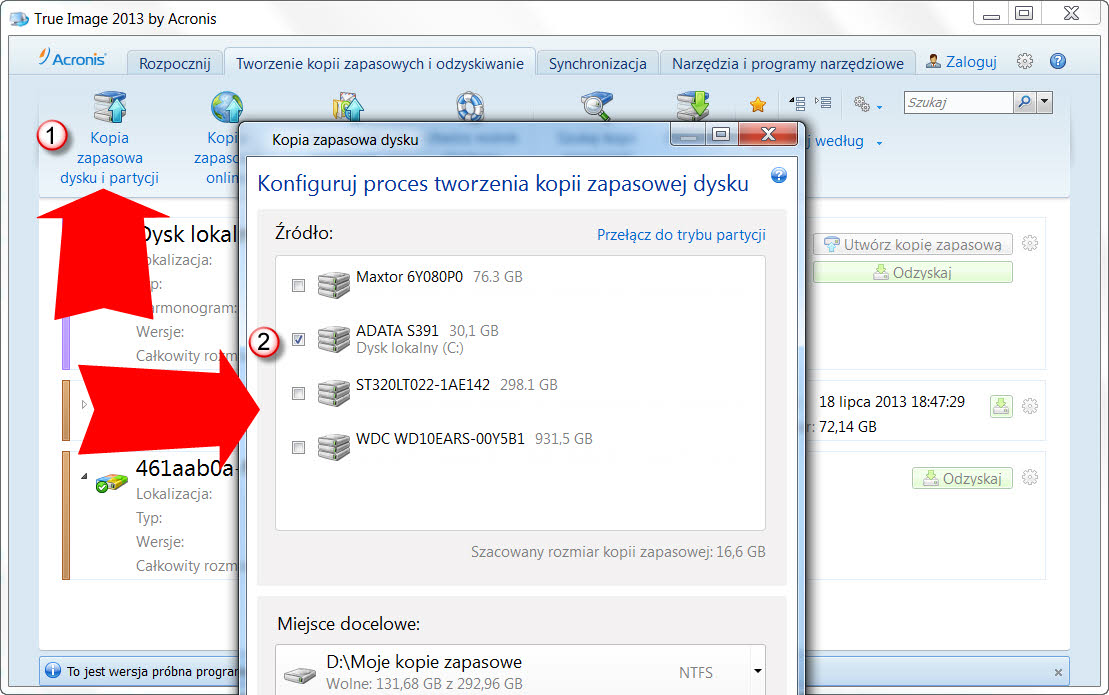Open the sort 'według' dropdown arrow
The height and width of the screenshot is (695, 1109).
(879, 143)
